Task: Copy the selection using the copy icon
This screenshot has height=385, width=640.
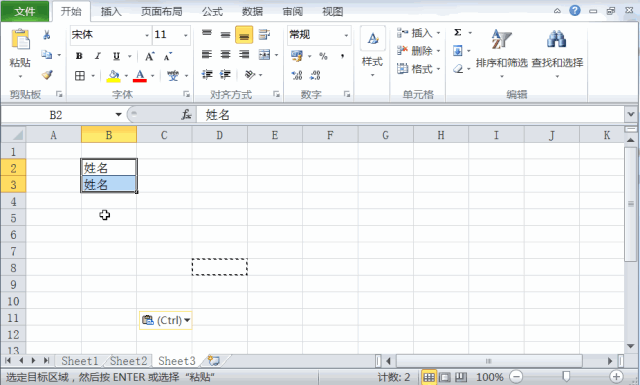Action: click(x=47, y=54)
